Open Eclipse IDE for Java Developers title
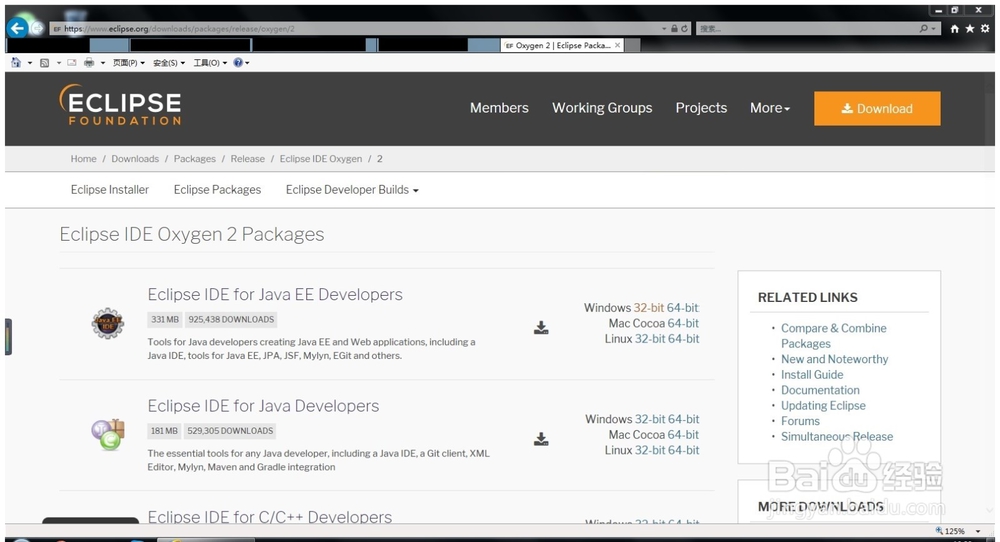 point(263,406)
